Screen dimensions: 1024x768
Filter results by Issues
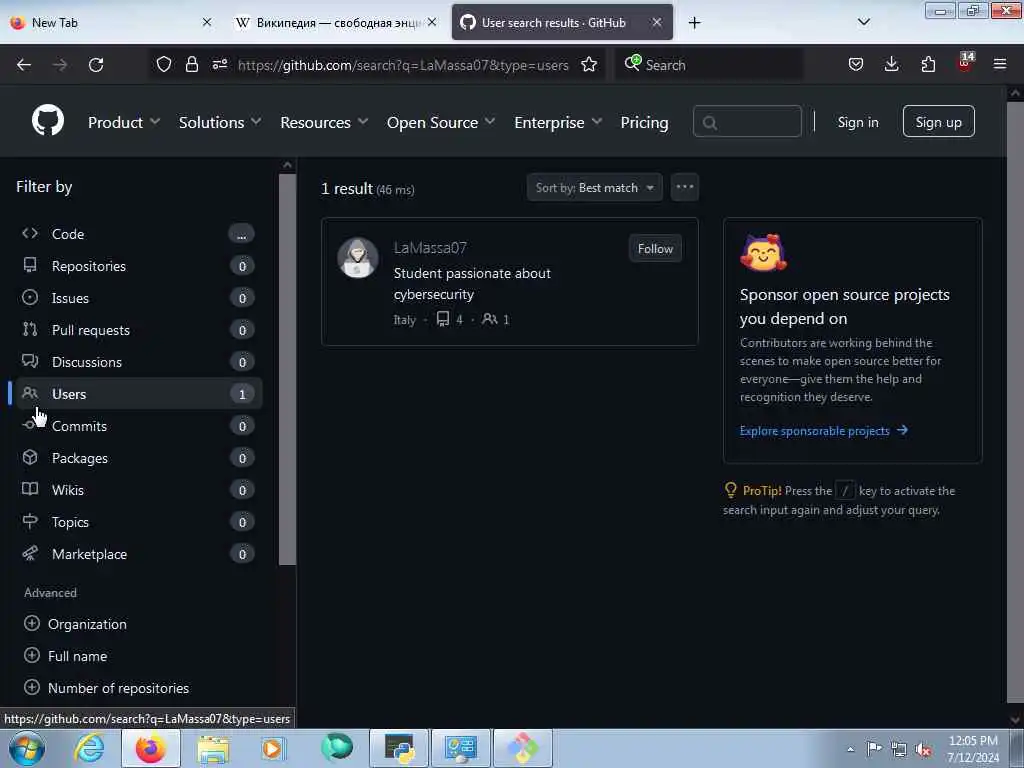click(x=139, y=298)
